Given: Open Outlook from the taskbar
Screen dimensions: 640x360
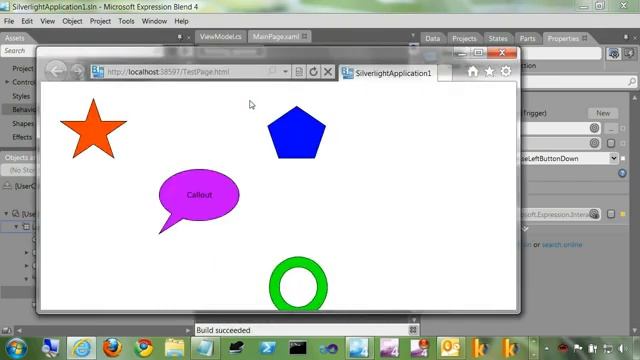Looking at the screenshot, I should click(451, 348).
